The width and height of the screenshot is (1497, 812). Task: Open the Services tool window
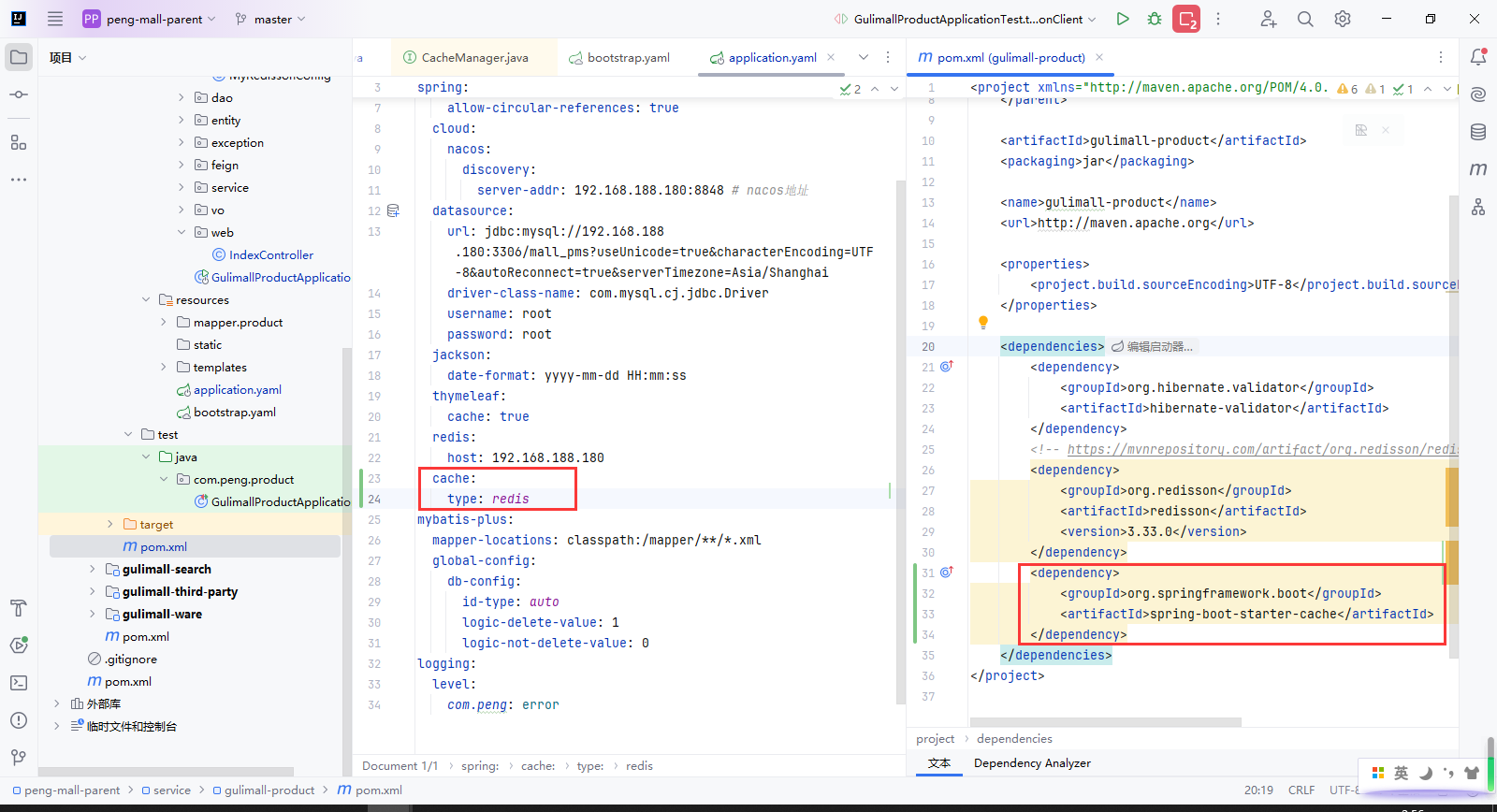(x=19, y=645)
